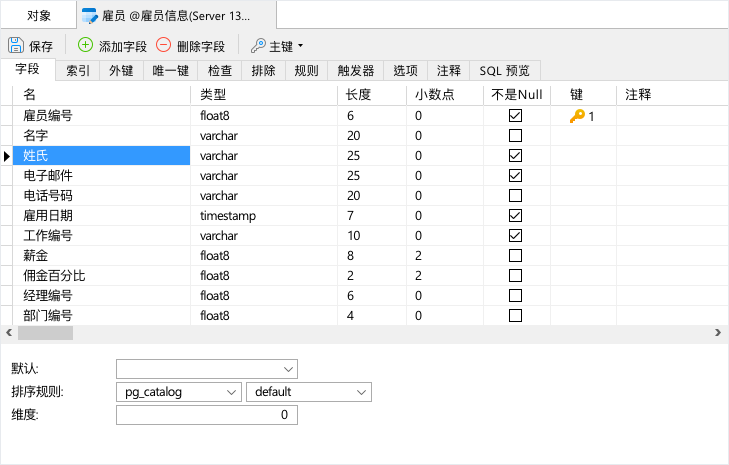This screenshot has height=465, width=729.
Task: Click the table icon on 雇员 tab
Action: (x=89, y=15)
